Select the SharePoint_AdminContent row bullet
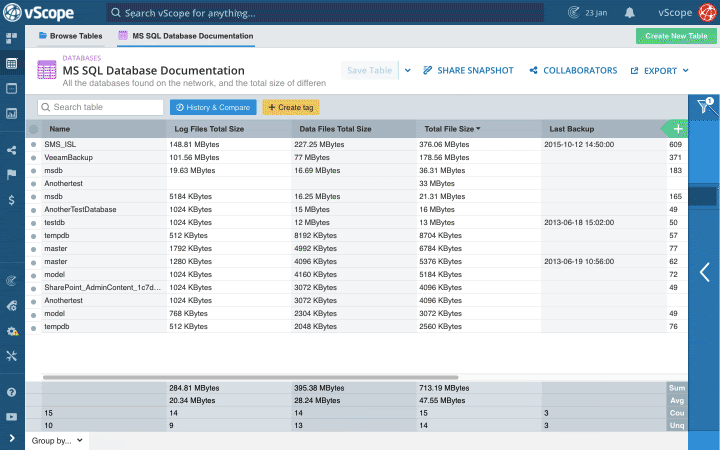The height and width of the screenshot is (450, 720). click(x=34, y=288)
